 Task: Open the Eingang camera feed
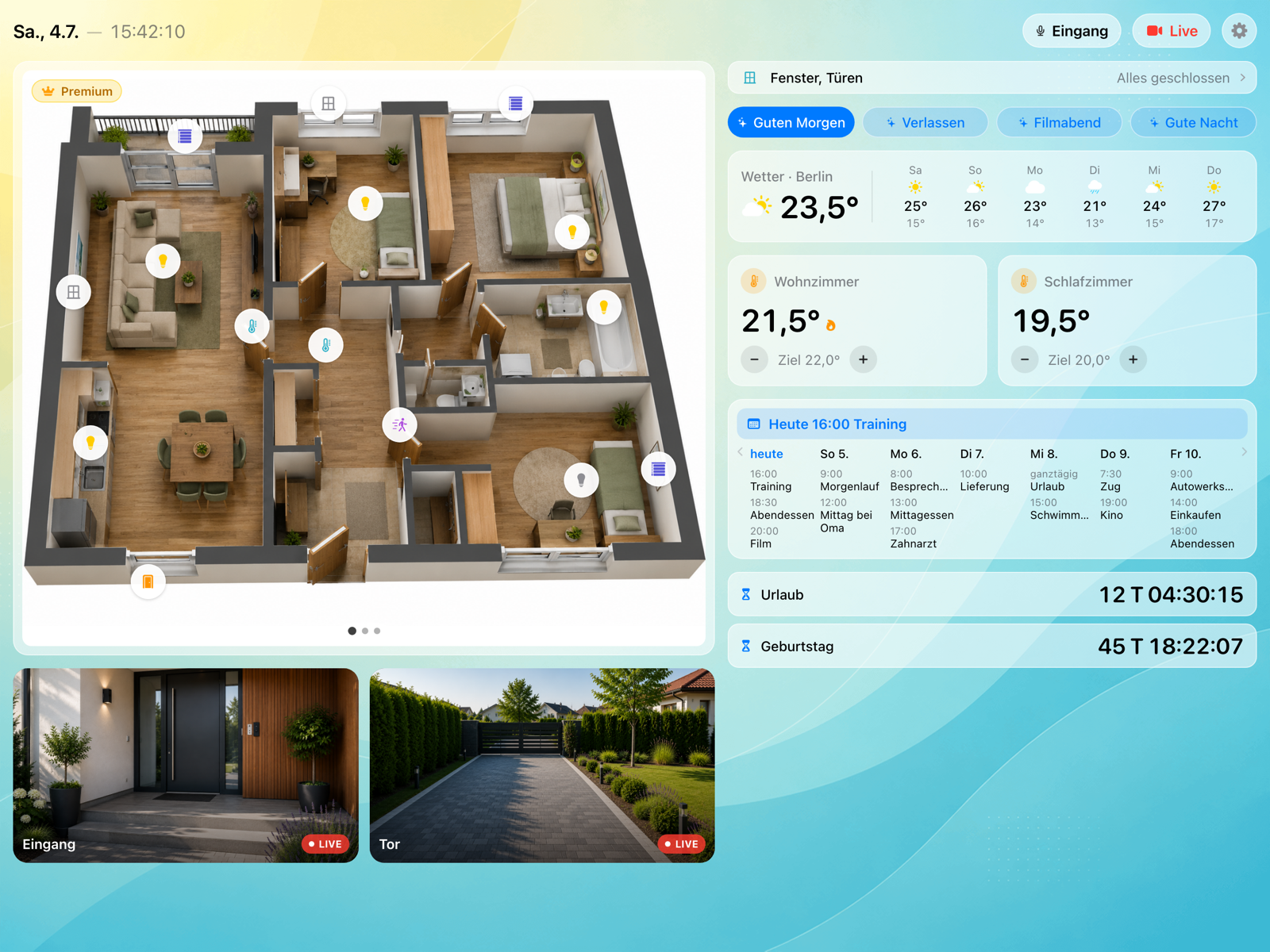[x=186, y=765]
